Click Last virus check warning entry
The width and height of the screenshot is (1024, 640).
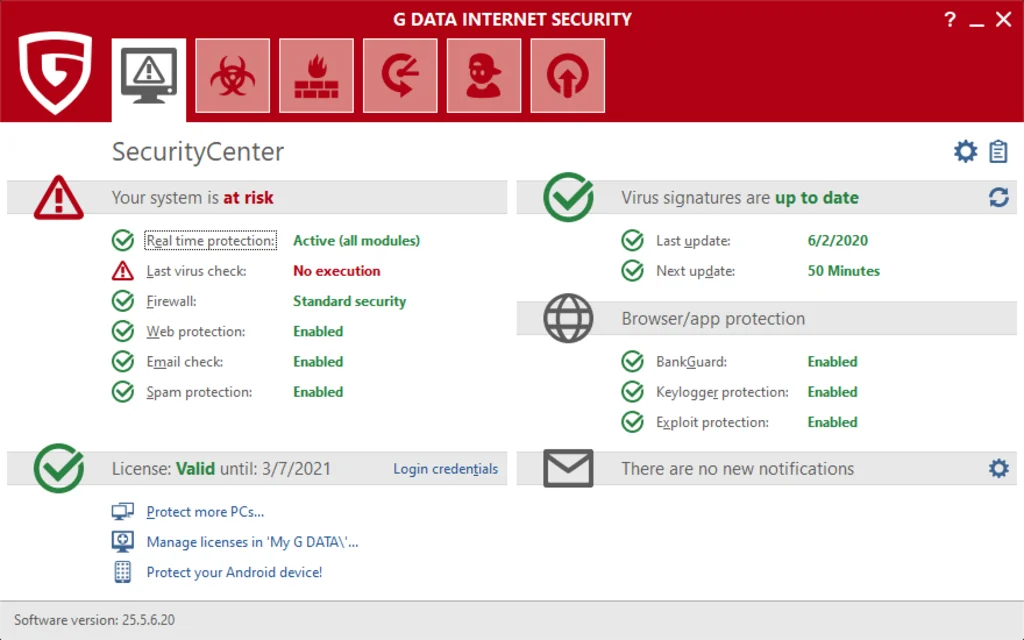coord(196,271)
